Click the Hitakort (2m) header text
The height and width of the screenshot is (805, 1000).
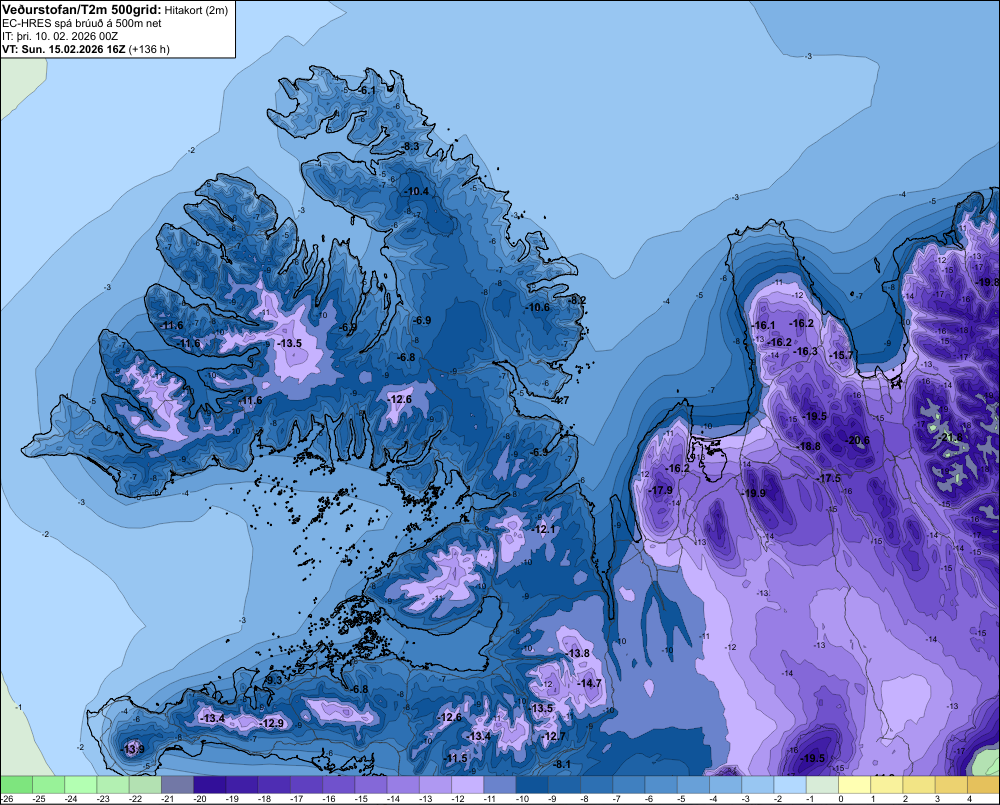pos(196,10)
